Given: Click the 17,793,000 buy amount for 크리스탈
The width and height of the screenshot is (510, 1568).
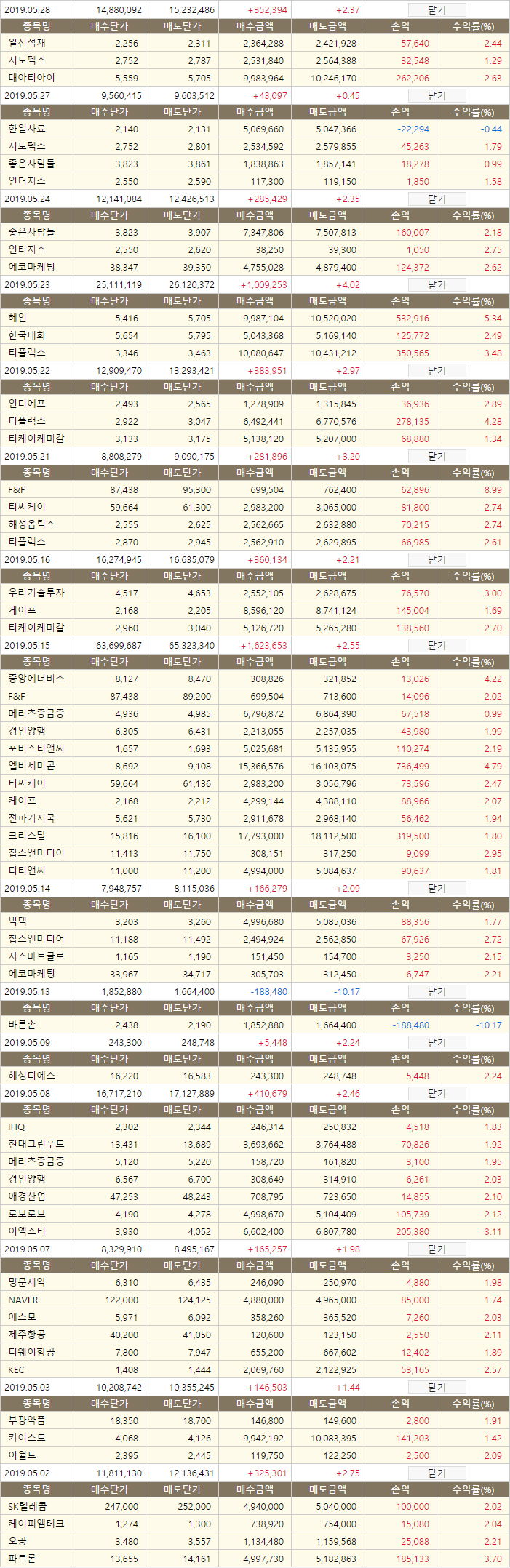Looking at the screenshot, I should click(x=261, y=836).
